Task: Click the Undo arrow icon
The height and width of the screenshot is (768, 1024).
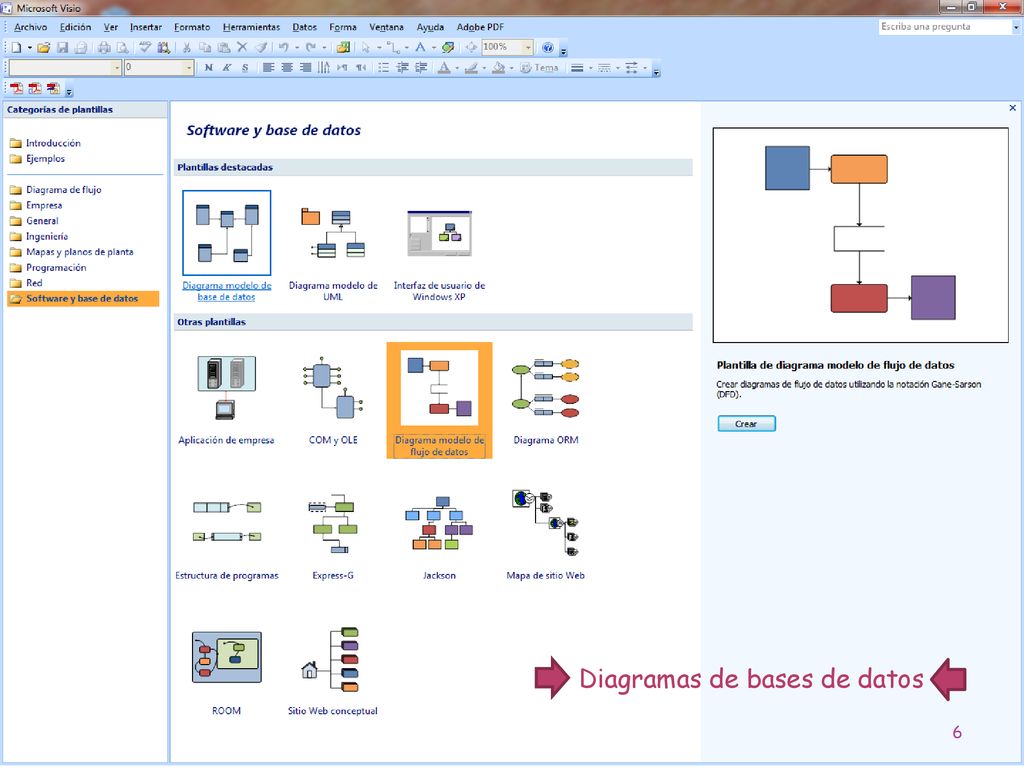Action: pos(283,47)
